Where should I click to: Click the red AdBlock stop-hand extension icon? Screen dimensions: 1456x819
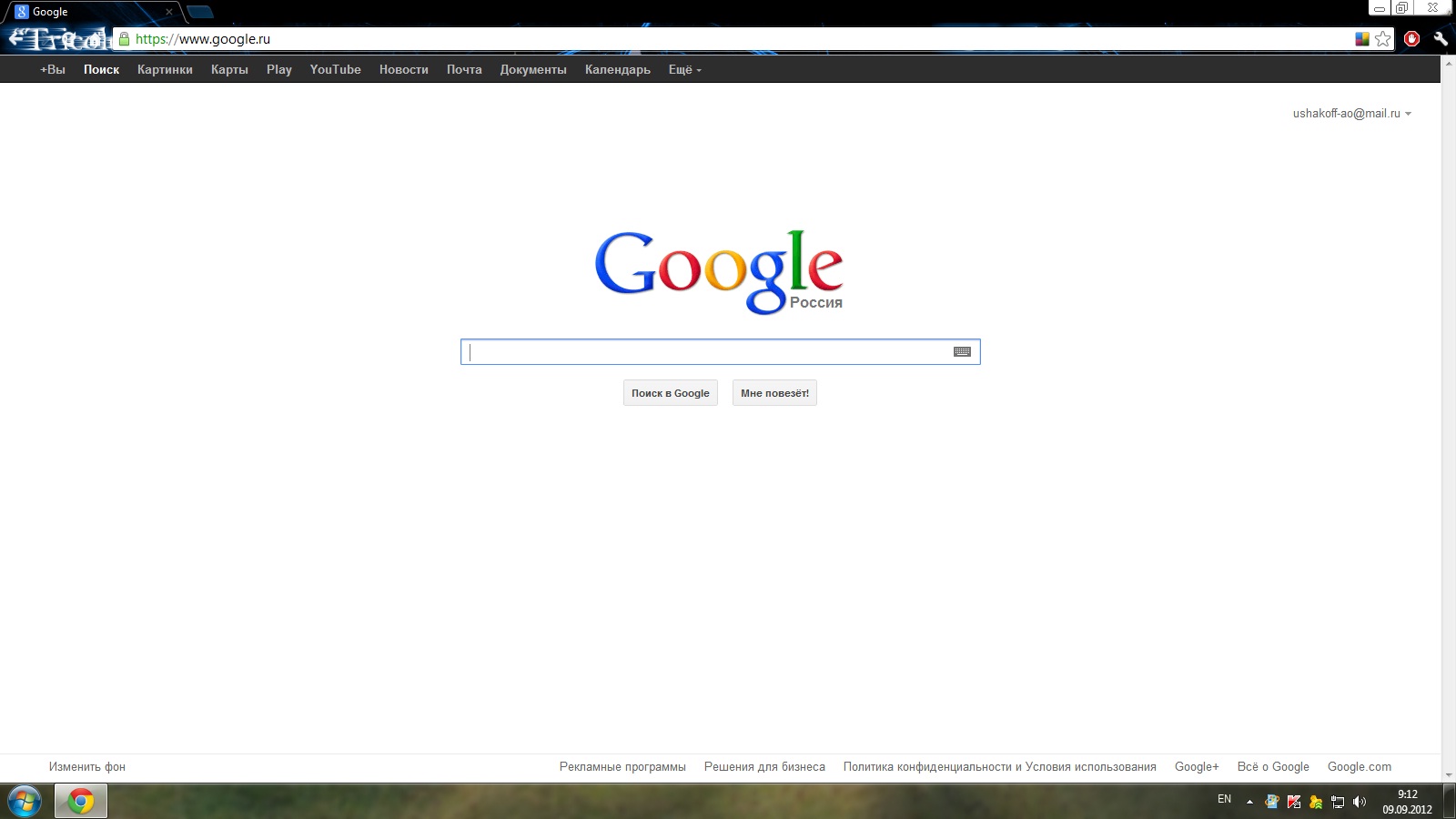1411,39
